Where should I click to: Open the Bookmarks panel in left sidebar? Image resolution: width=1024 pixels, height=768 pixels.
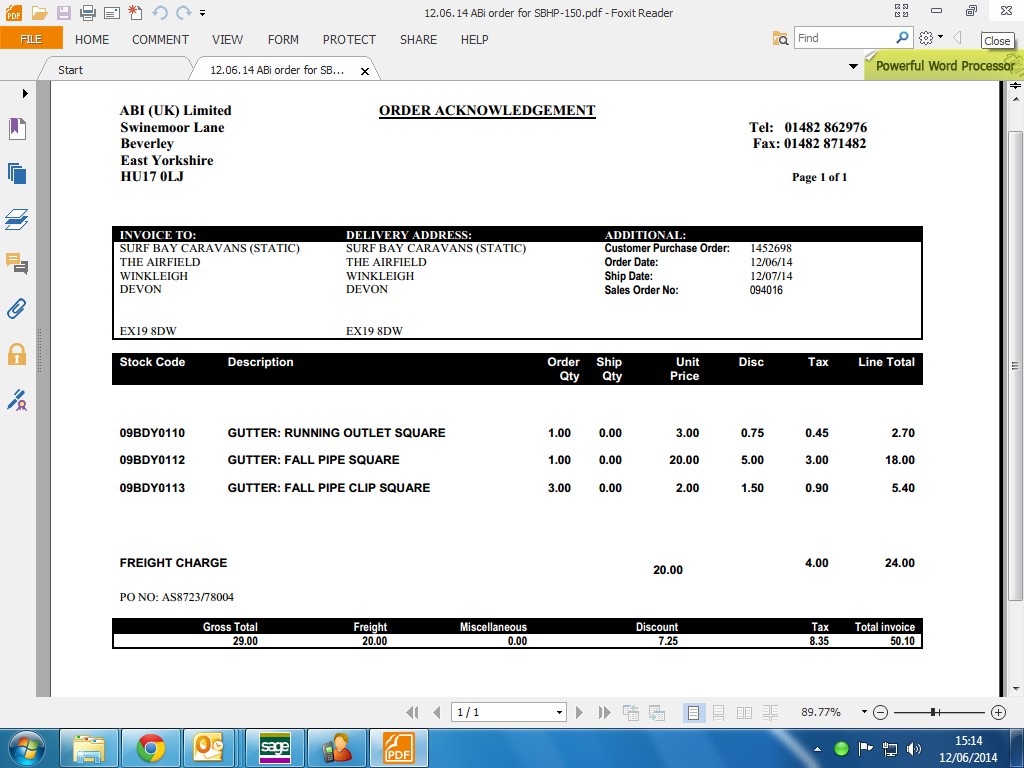click(x=17, y=128)
